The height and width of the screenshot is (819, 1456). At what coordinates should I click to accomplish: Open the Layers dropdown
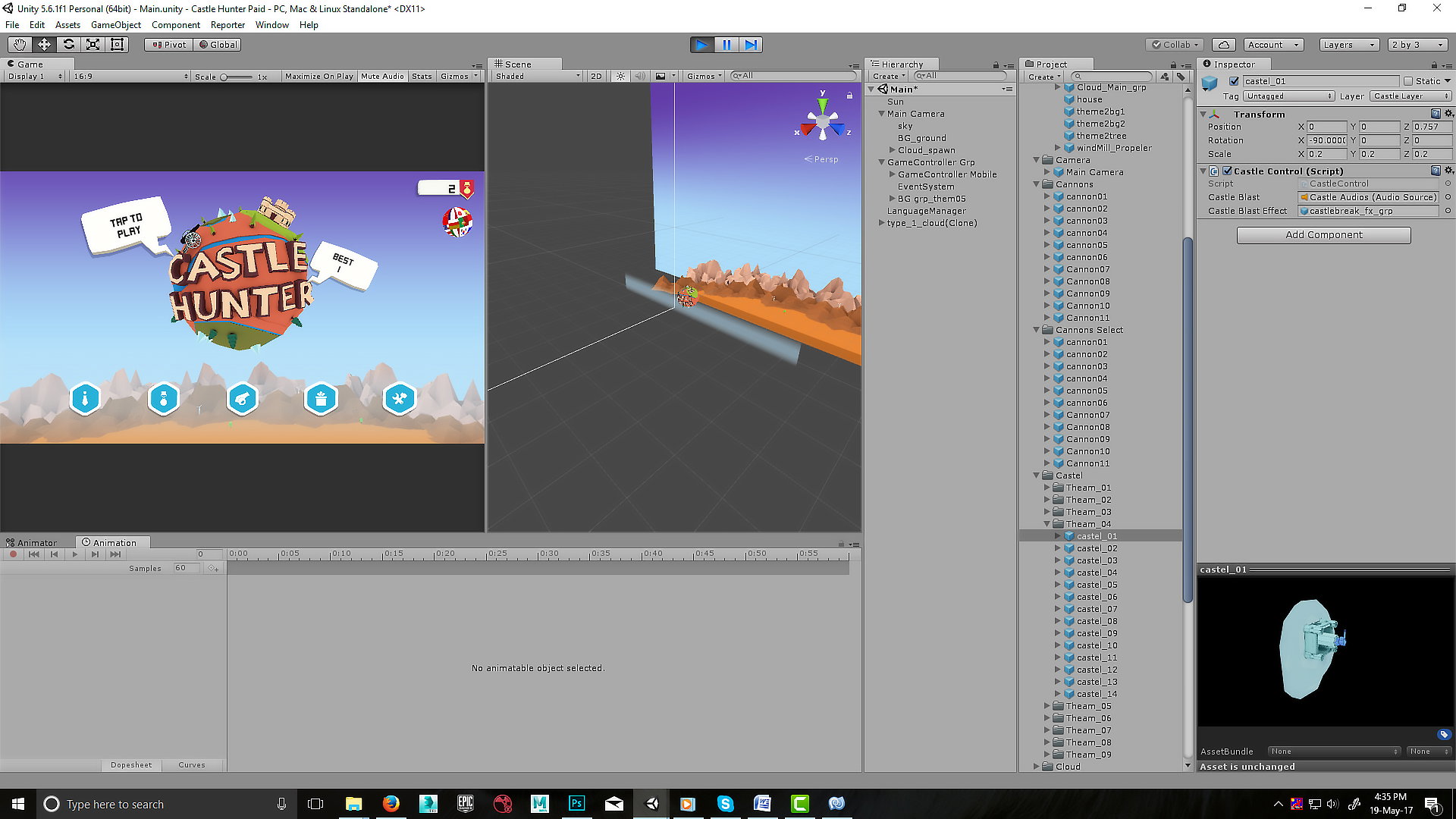[1349, 45]
